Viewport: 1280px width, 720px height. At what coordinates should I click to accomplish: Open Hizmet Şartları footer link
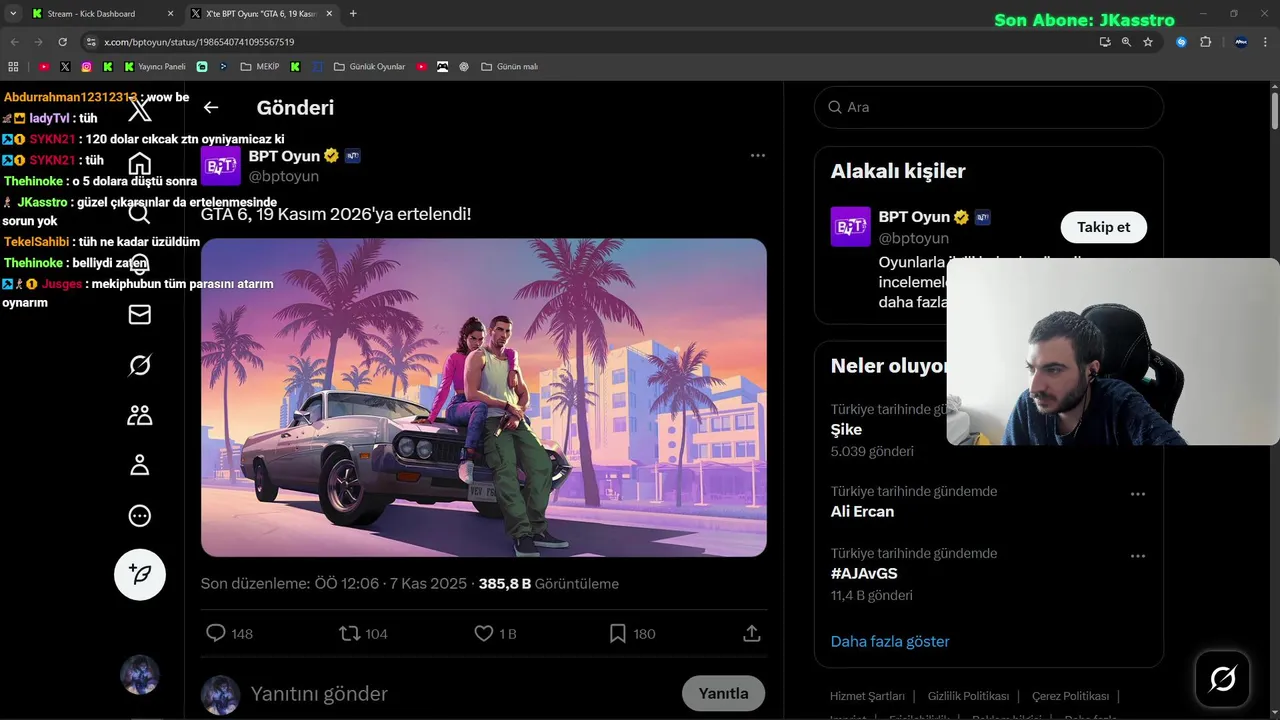click(x=867, y=696)
